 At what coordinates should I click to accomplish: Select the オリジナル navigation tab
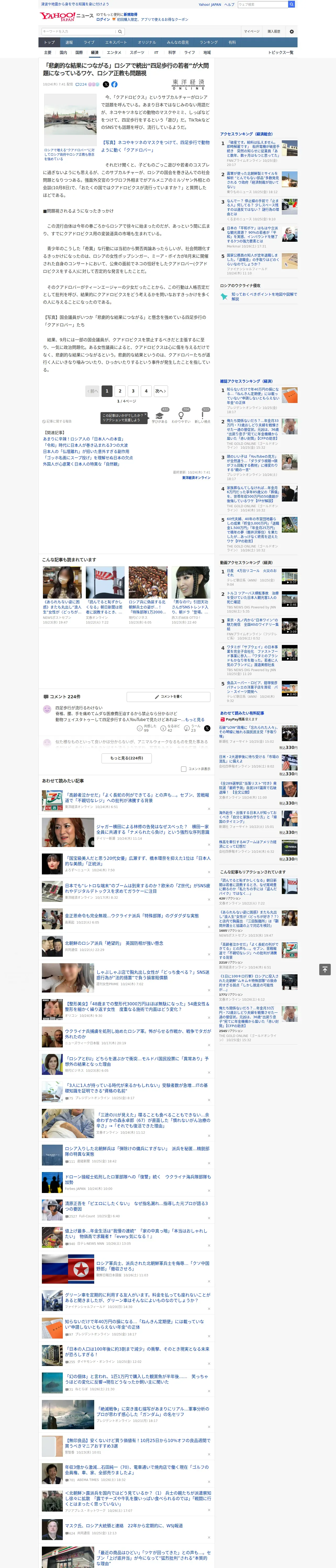[x=147, y=42]
